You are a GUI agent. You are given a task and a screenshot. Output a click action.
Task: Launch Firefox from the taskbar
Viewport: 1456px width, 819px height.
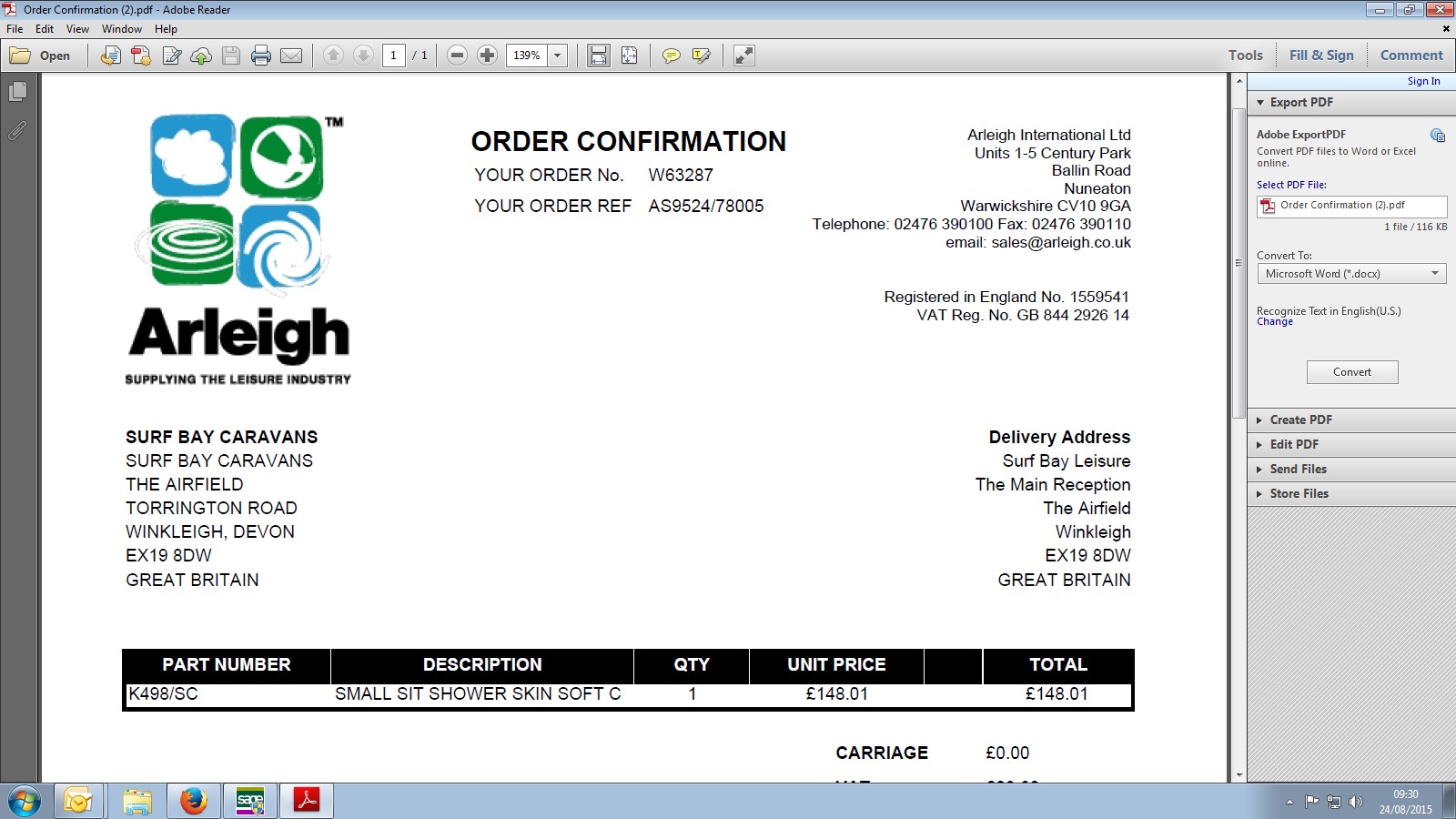click(x=193, y=802)
